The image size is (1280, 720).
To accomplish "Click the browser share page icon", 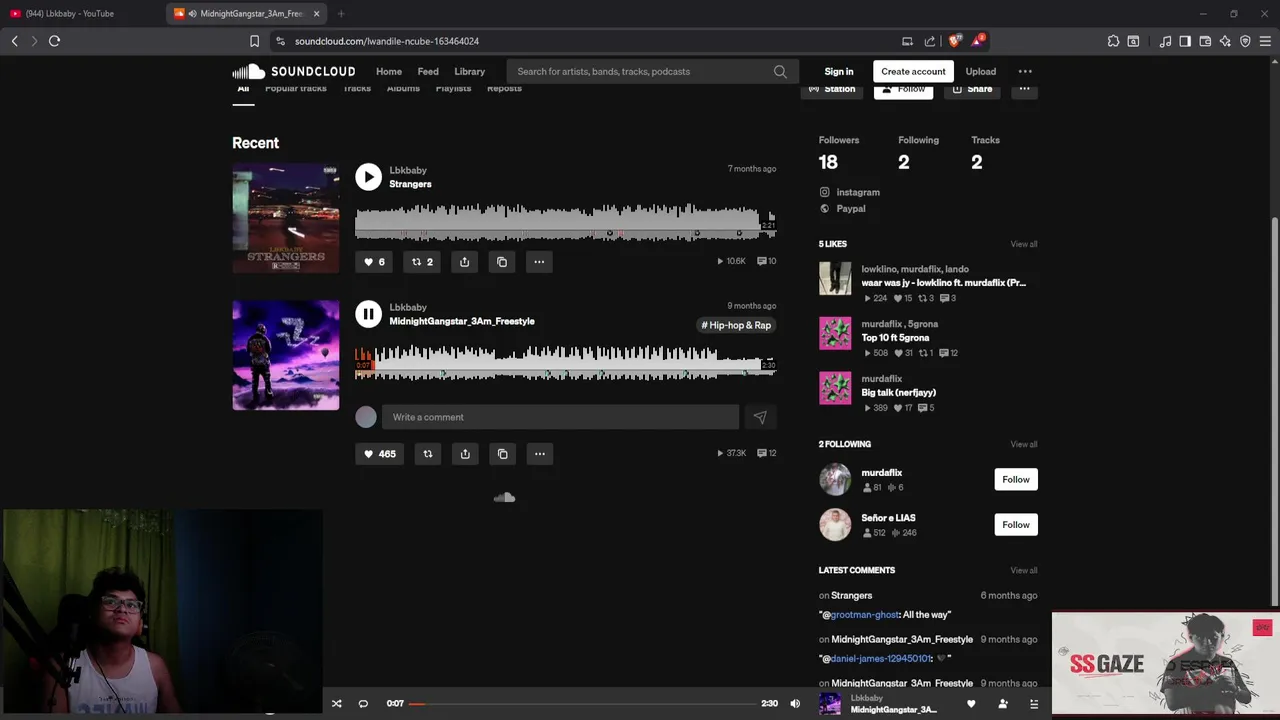I will pos(930,41).
